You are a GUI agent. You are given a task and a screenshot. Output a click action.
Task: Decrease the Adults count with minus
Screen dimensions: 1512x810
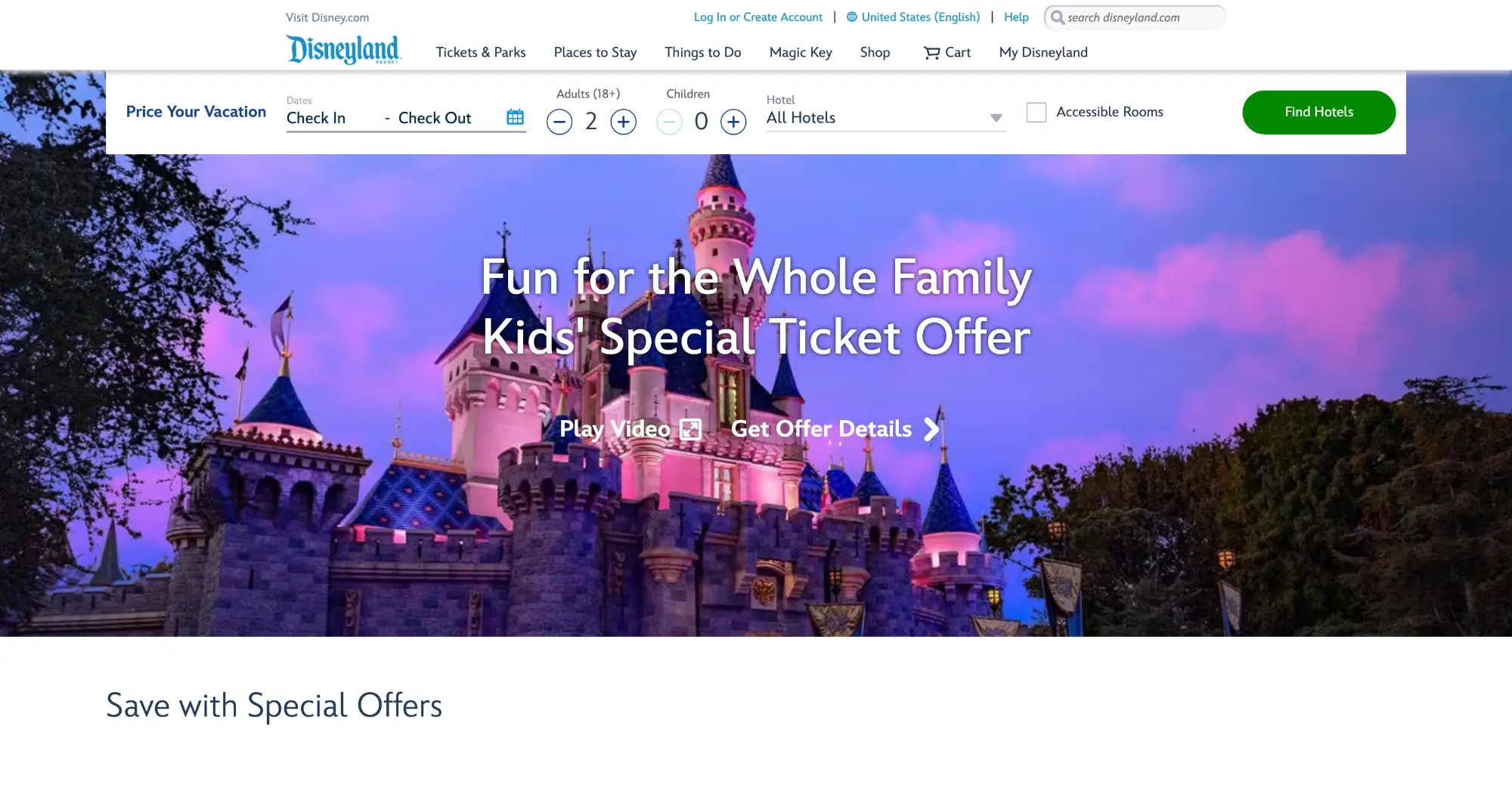(559, 122)
